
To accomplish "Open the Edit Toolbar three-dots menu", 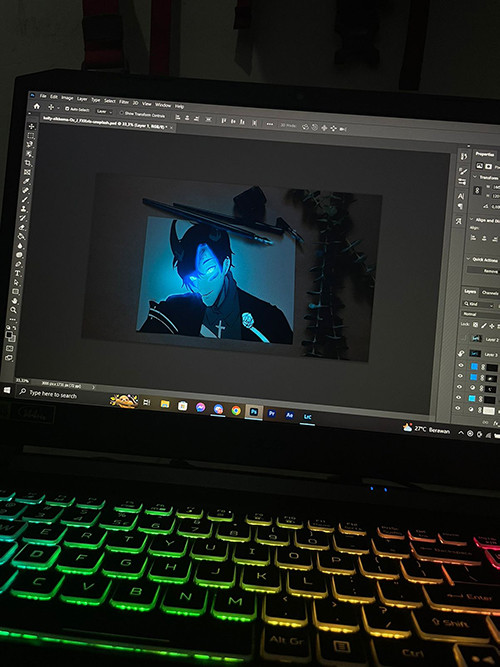I will click(13, 320).
